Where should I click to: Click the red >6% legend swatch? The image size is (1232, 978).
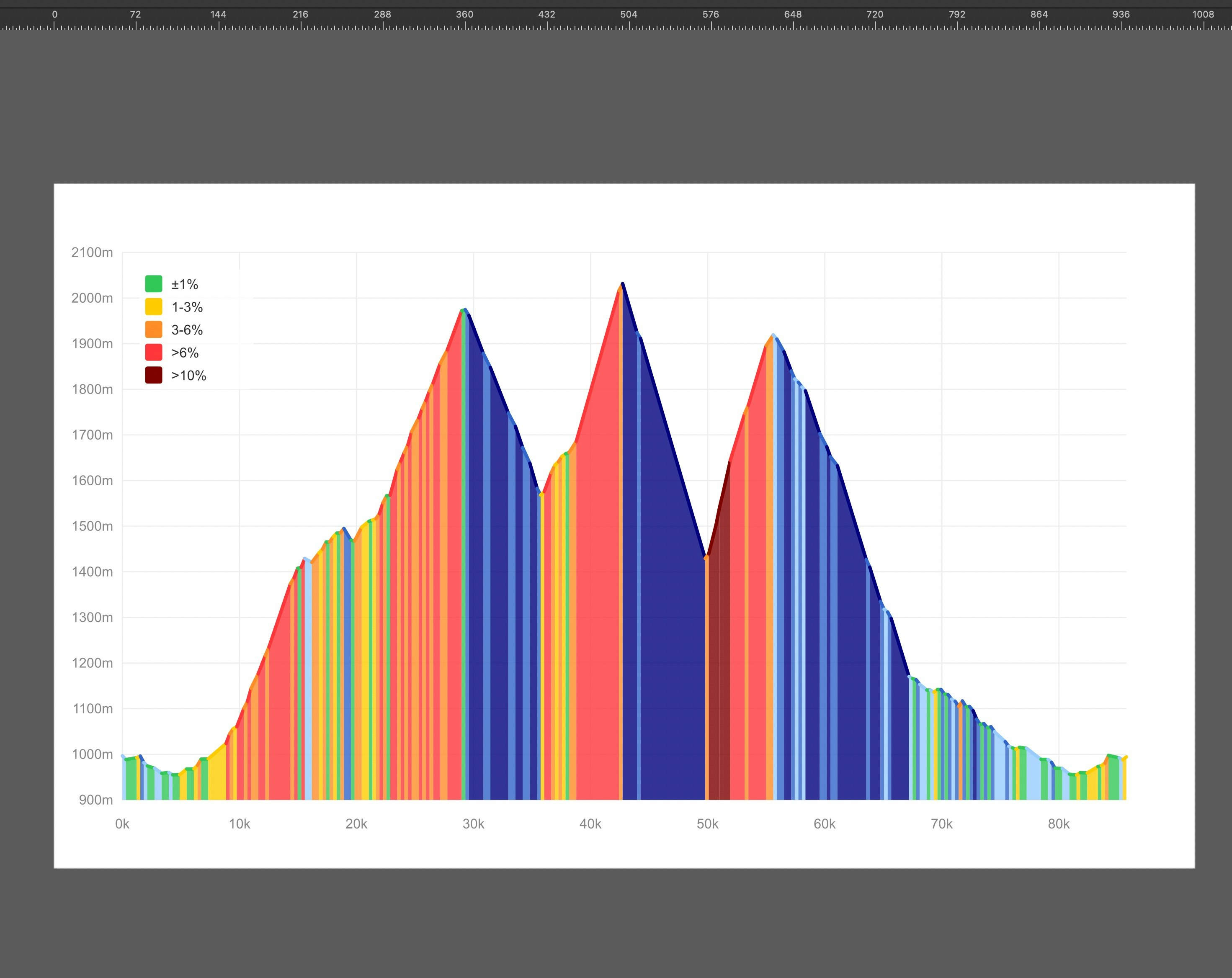[x=153, y=353]
